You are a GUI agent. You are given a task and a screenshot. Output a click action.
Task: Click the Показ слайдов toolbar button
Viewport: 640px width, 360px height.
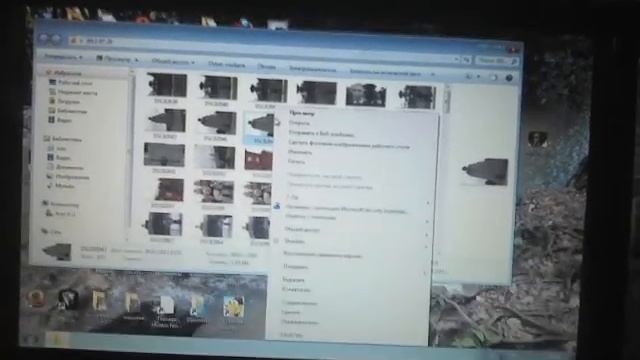coord(227,64)
